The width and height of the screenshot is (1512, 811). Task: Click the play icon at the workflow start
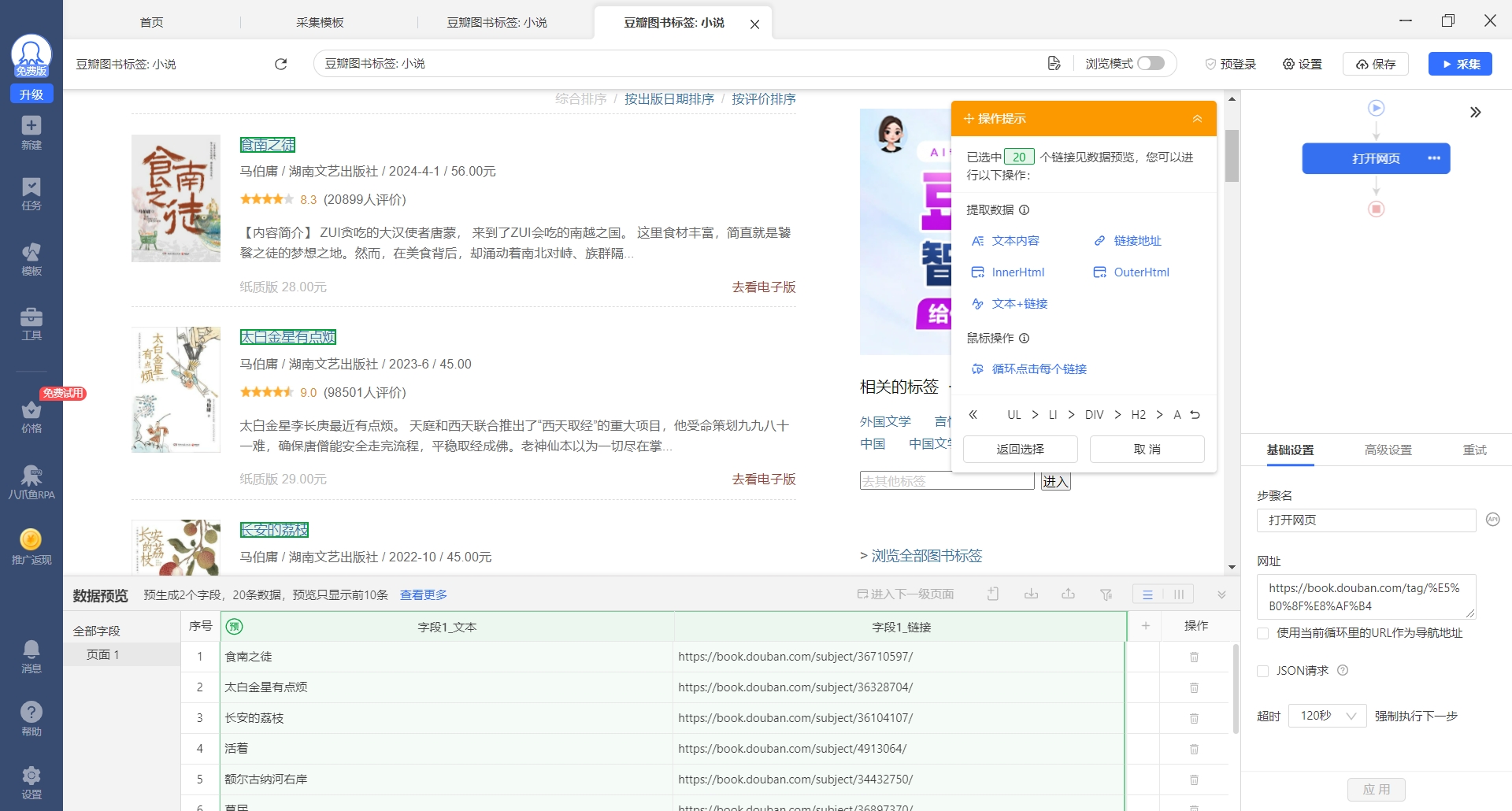1376,108
